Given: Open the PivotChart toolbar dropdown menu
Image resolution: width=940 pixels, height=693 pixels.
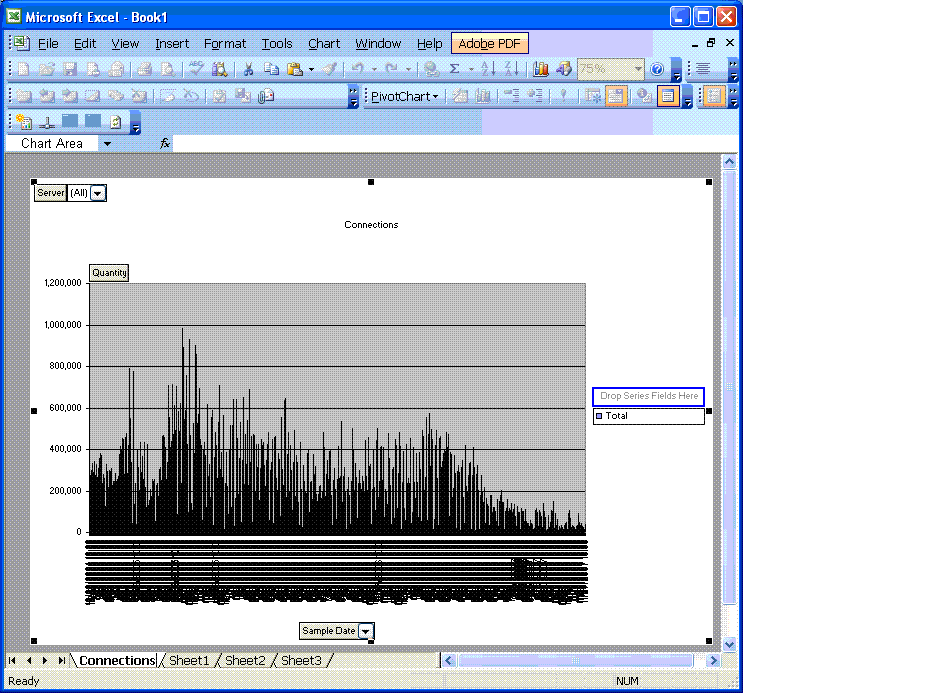Looking at the screenshot, I should (405, 96).
